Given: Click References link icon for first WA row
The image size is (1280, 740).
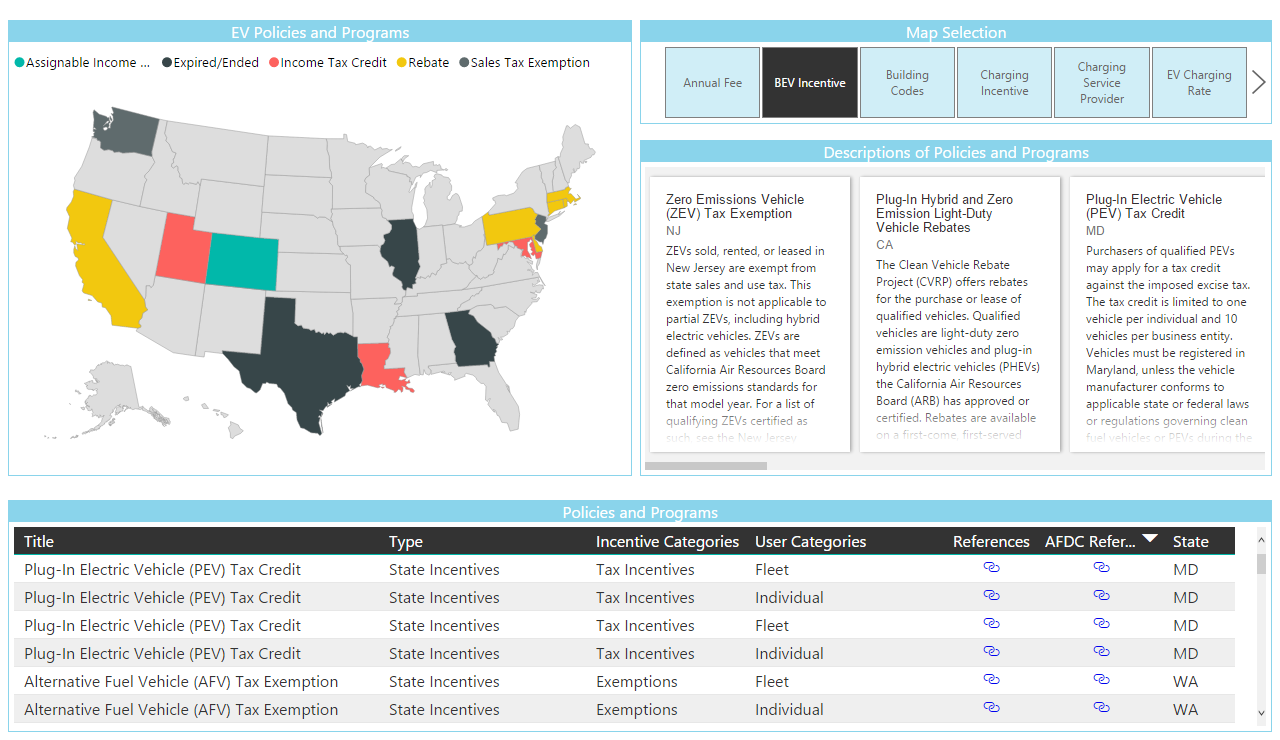Looking at the screenshot, I should (991, 680).
